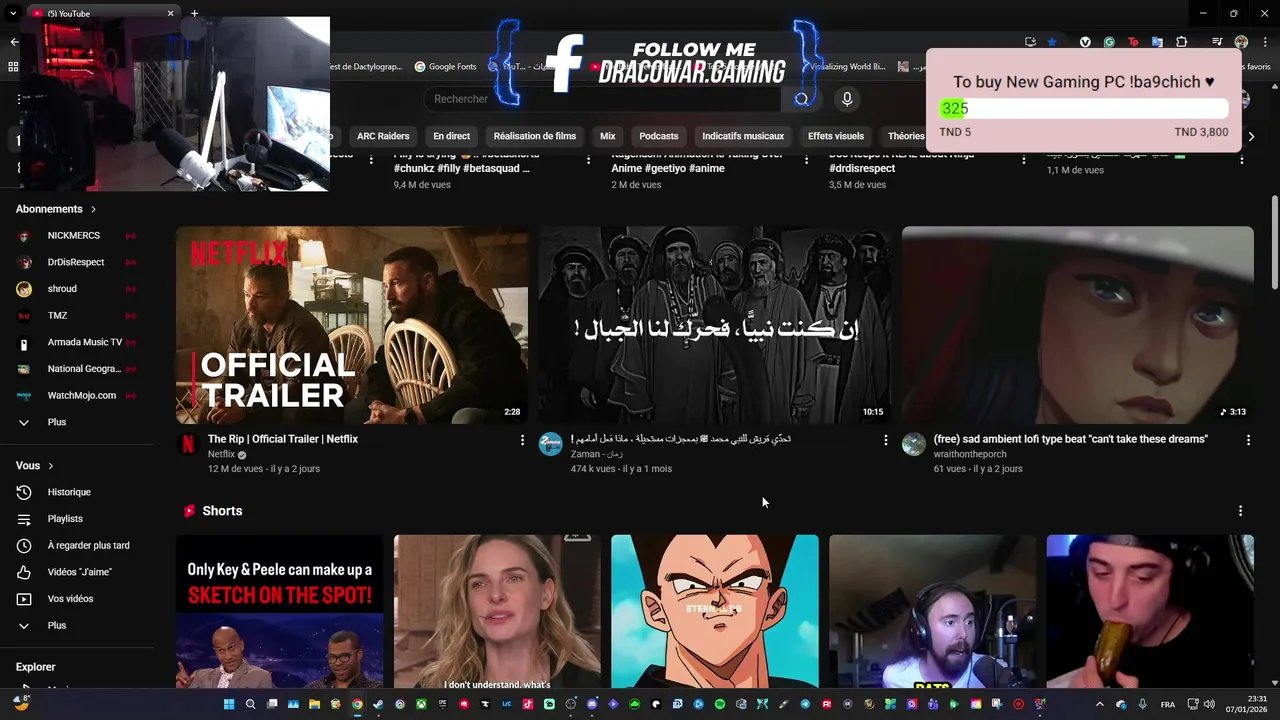Open the Shorts section three-dot menu

1240,511
